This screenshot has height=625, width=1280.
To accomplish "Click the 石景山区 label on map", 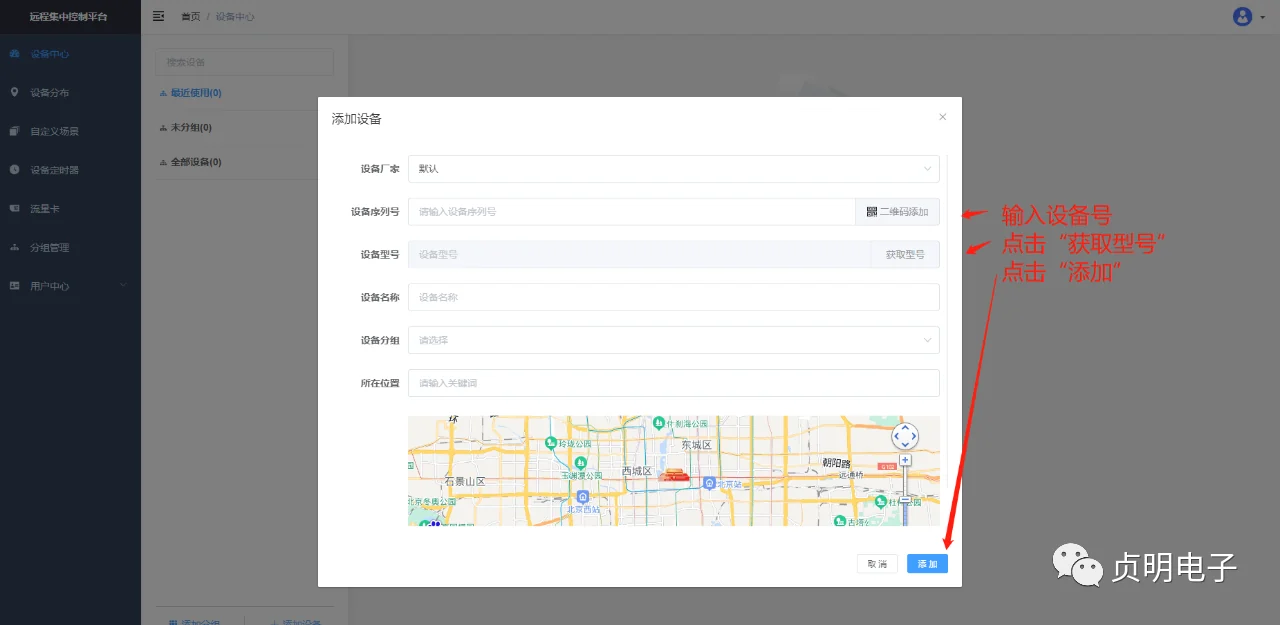I will click(x=464, y=481).
